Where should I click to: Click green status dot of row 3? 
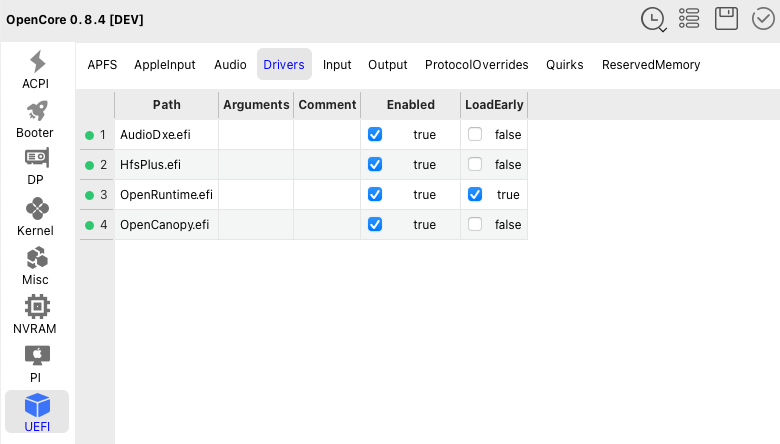(90, 195)
